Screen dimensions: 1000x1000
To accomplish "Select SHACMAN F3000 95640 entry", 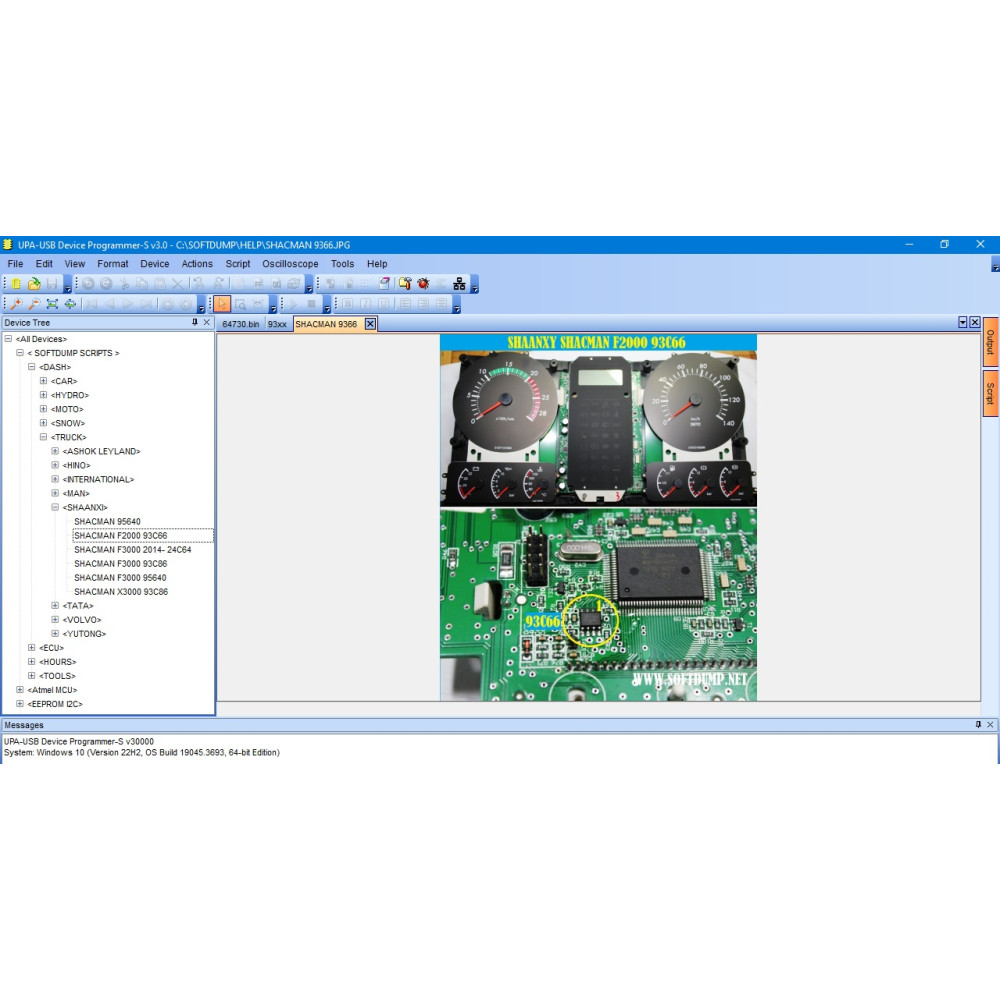I will 121,577.
